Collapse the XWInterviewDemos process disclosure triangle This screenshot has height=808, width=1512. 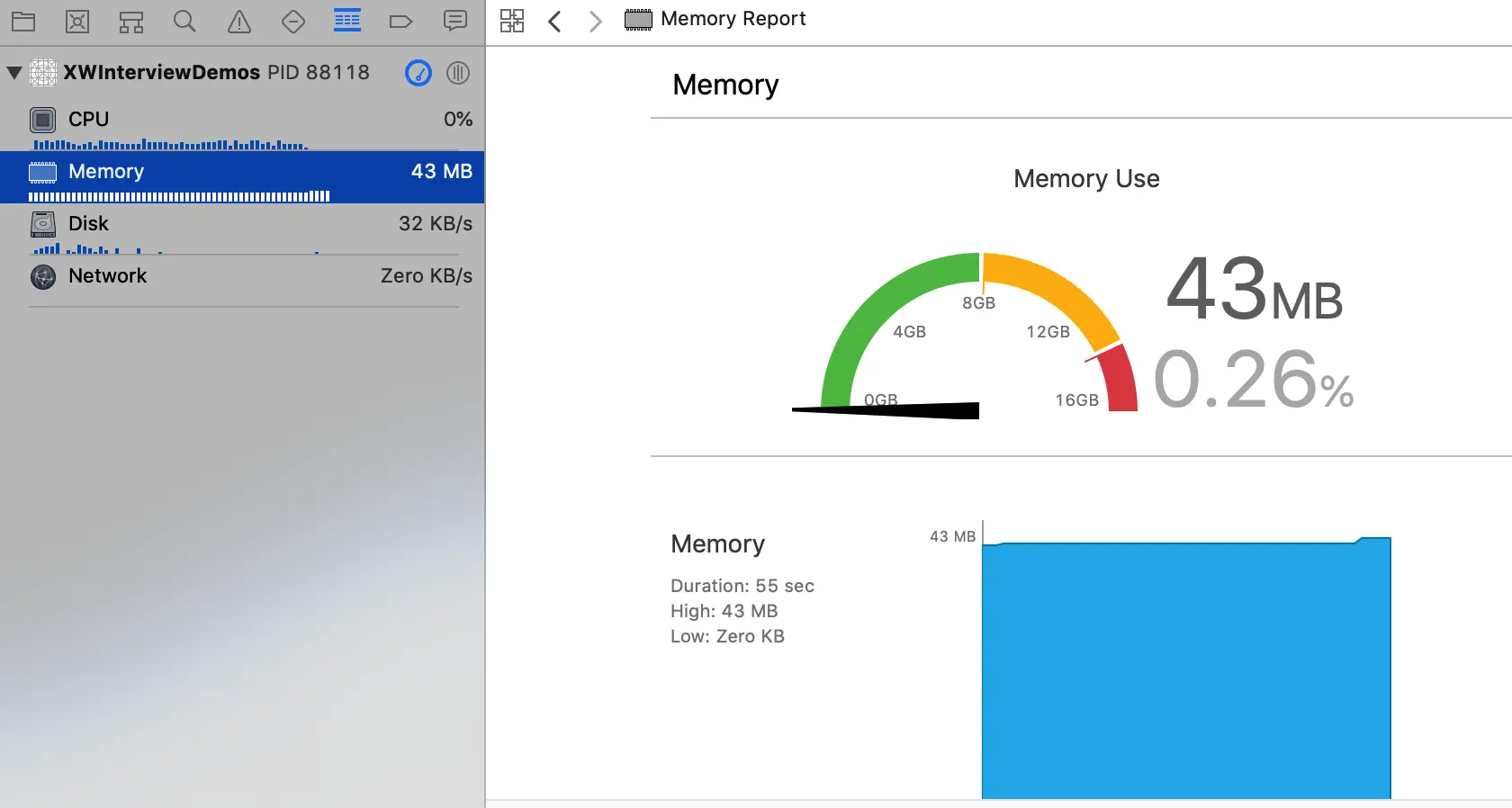13,73
